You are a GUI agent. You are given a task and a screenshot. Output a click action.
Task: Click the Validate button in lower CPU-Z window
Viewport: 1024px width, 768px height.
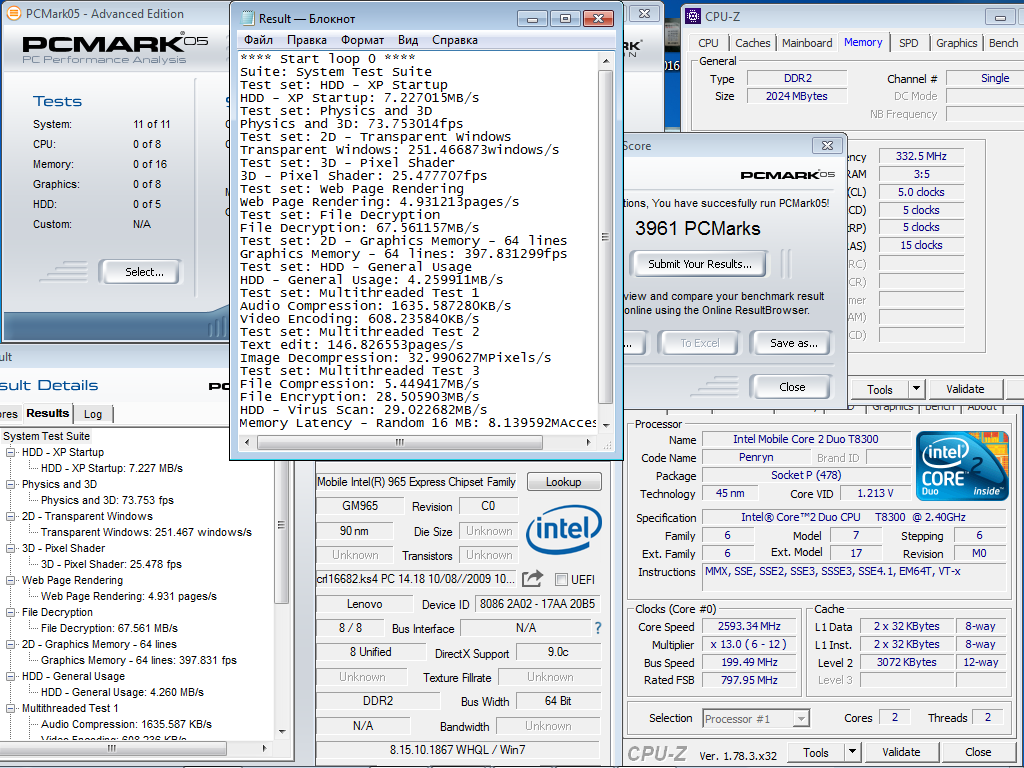point(901,752)
